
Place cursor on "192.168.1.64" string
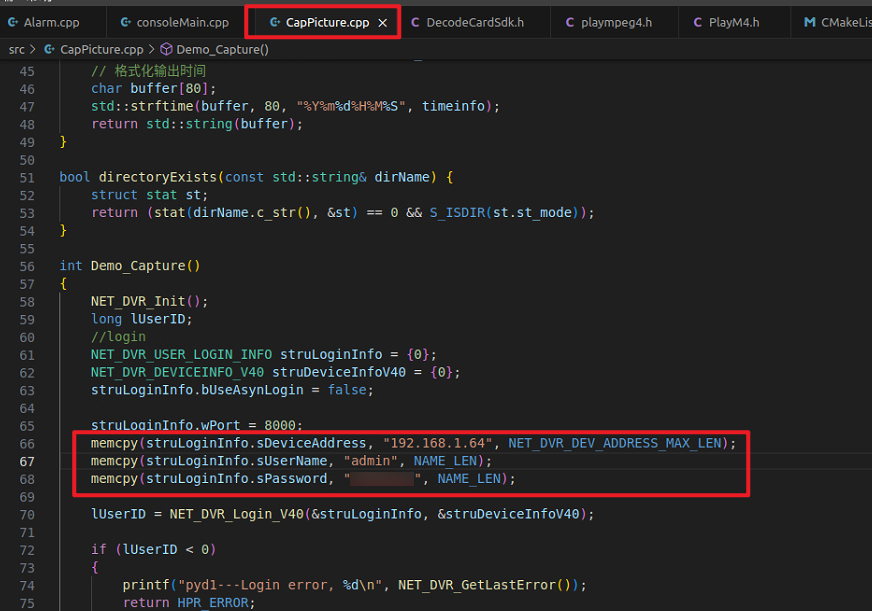tap(438, 443)
